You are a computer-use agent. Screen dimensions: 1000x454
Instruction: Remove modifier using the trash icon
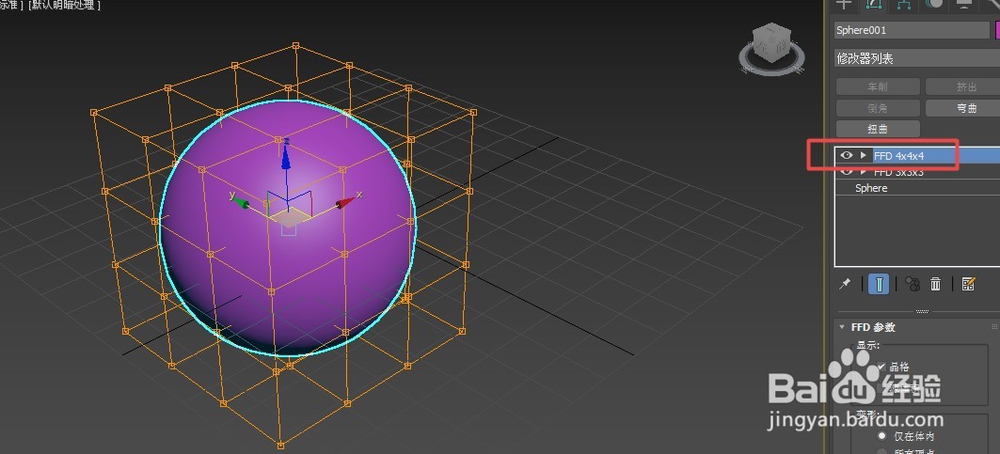pos(936,284)
